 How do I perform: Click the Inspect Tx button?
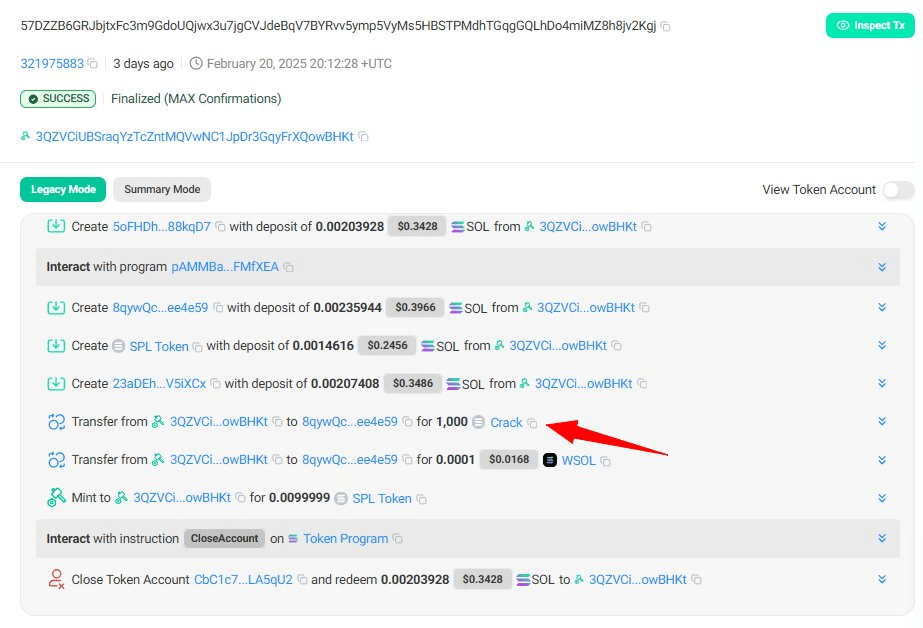tap(869, 25)
